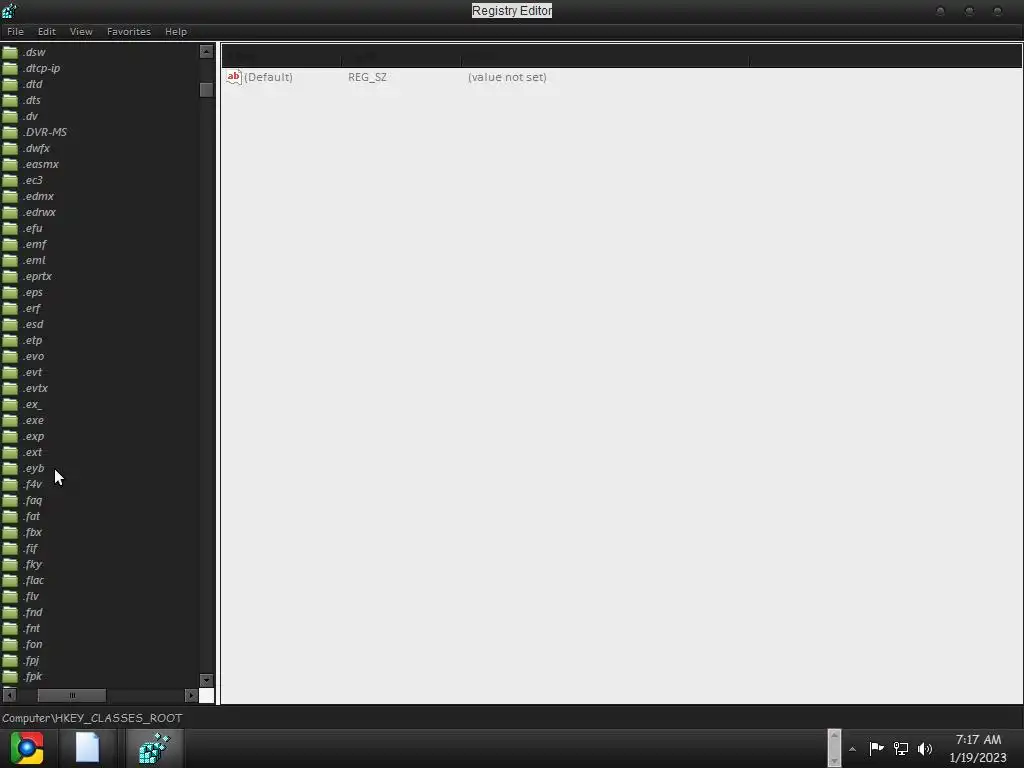Viewport: 1024px width, 768px height.
Task: Click the string value icon beside (Default)
Action: pyautogui.click(x=234, y=77)
